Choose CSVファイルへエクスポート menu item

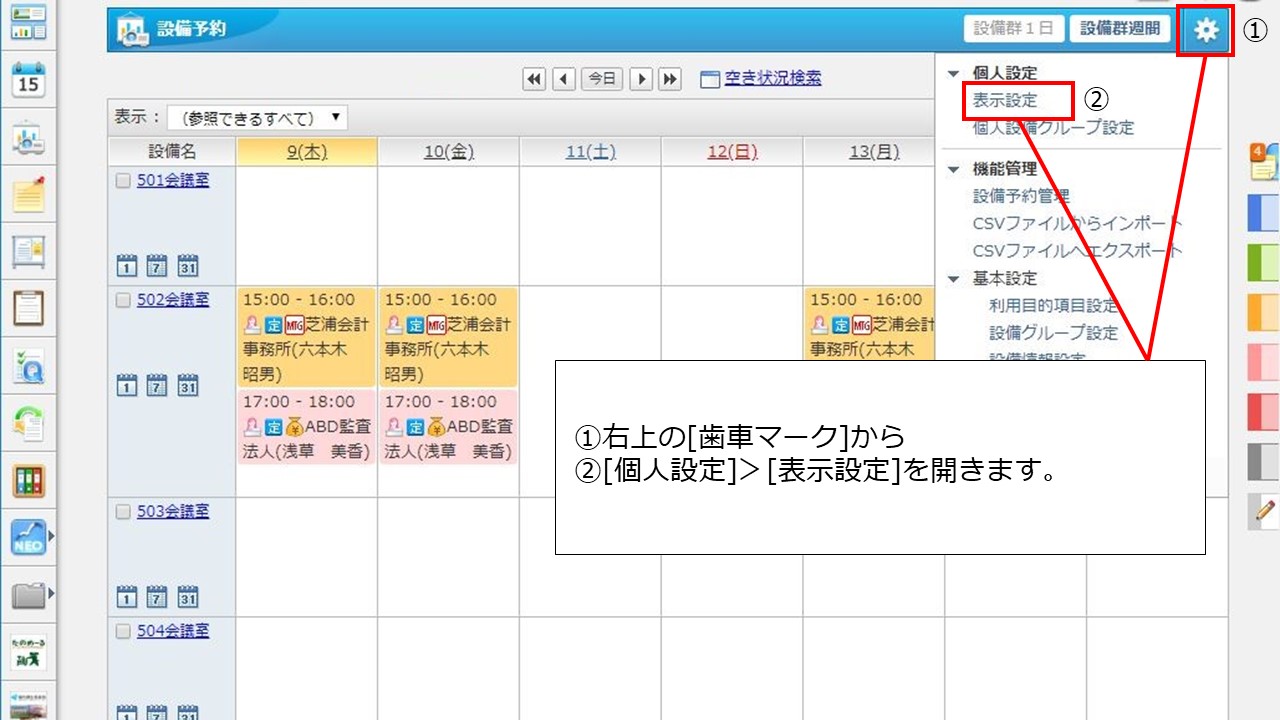point(1077,251)
